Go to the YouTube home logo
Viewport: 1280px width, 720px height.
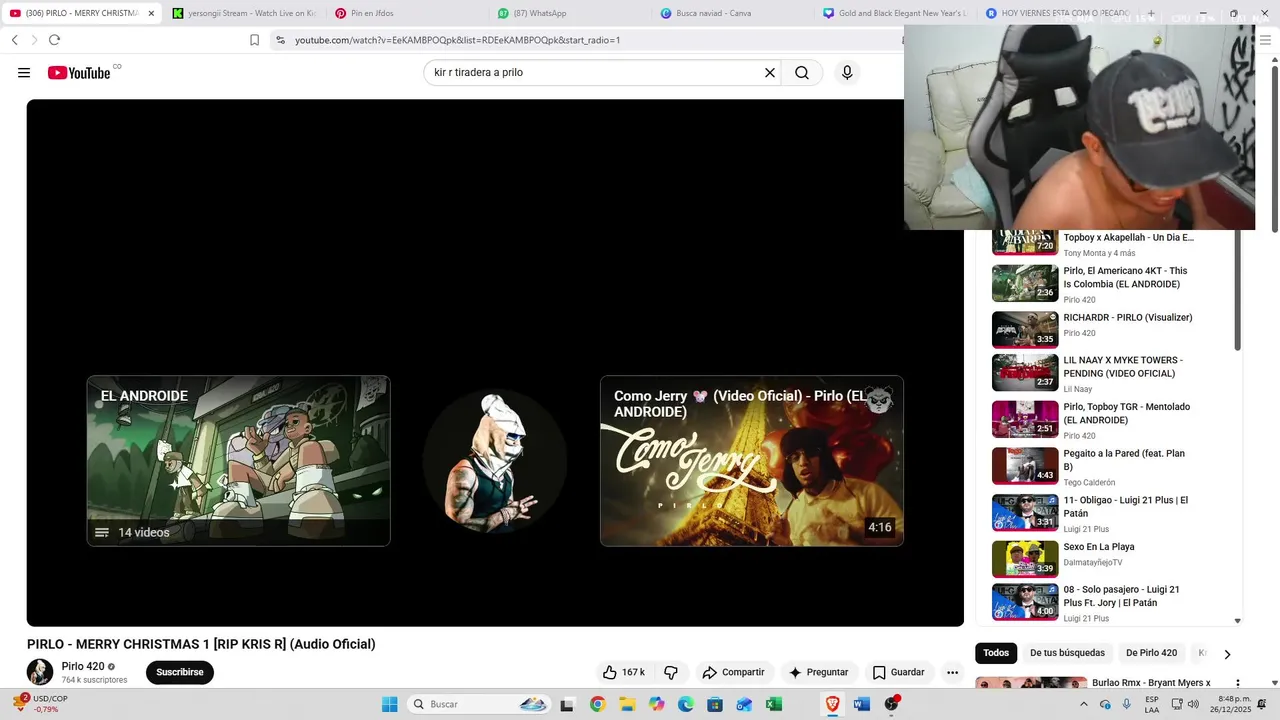pos(80,73)
